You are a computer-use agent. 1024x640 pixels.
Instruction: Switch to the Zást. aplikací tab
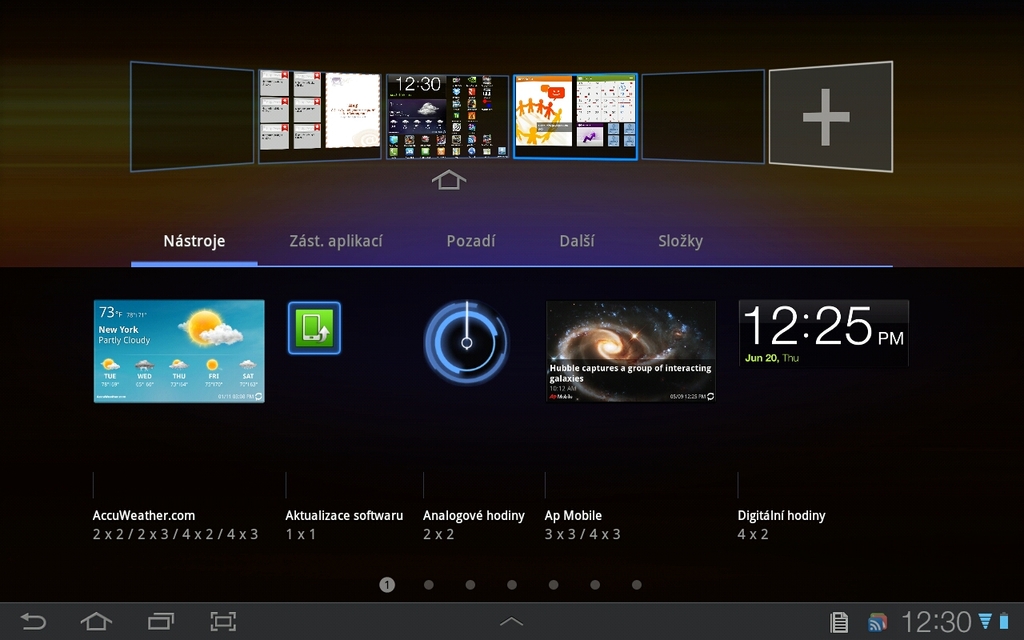[334, 240]
